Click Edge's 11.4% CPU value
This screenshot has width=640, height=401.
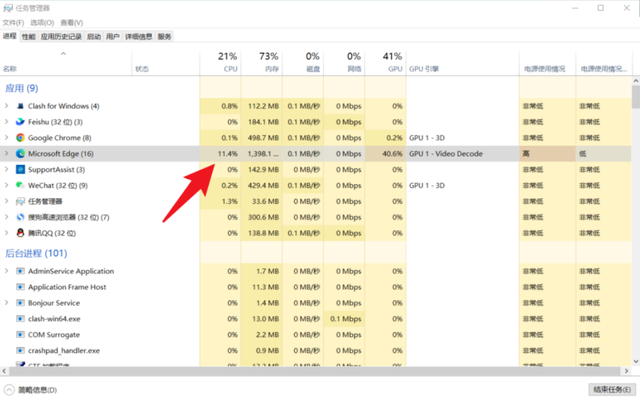pos(227,154)
